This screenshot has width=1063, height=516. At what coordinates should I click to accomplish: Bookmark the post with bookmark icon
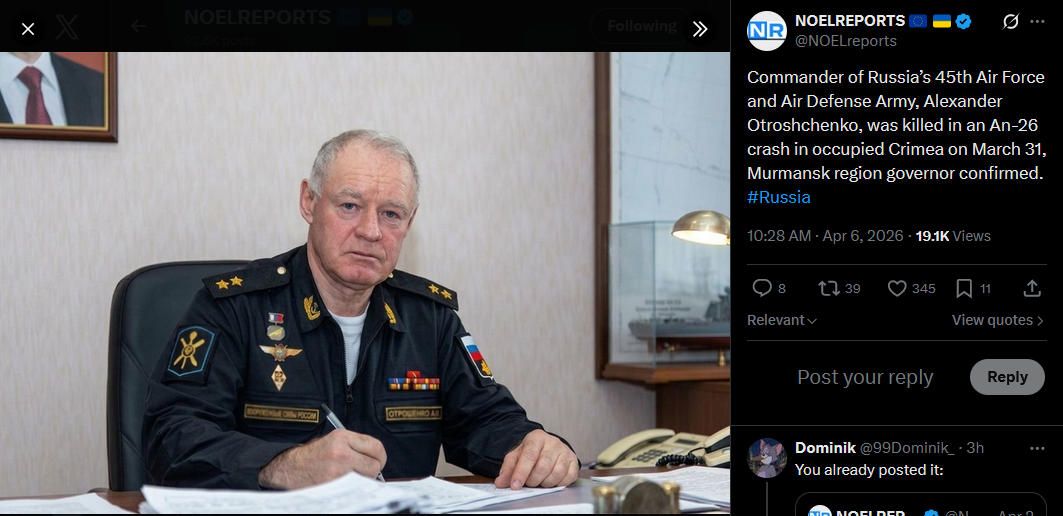(963, 288)
